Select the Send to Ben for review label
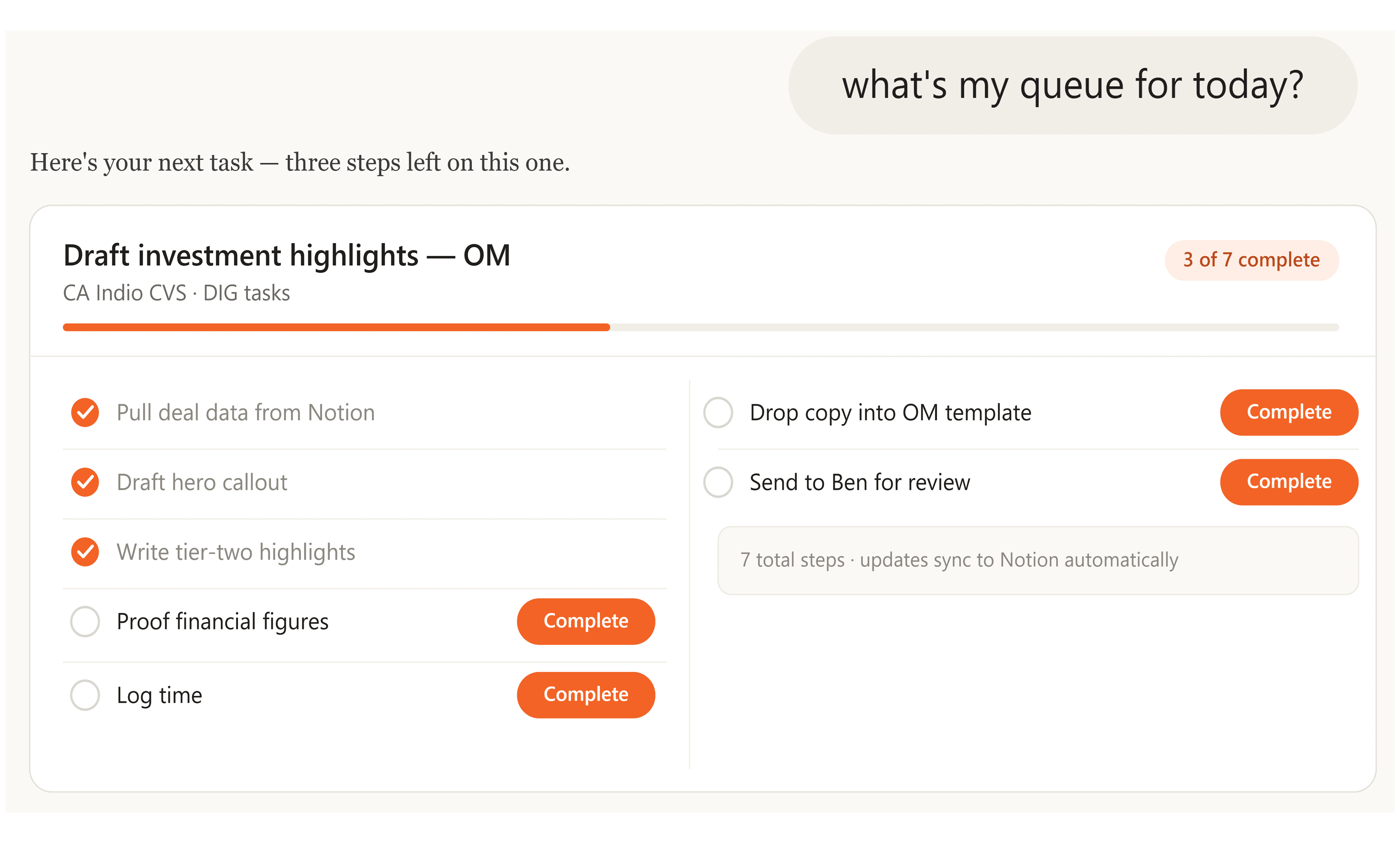Viewport: 1400px width, 843px height. coord(860,482)
